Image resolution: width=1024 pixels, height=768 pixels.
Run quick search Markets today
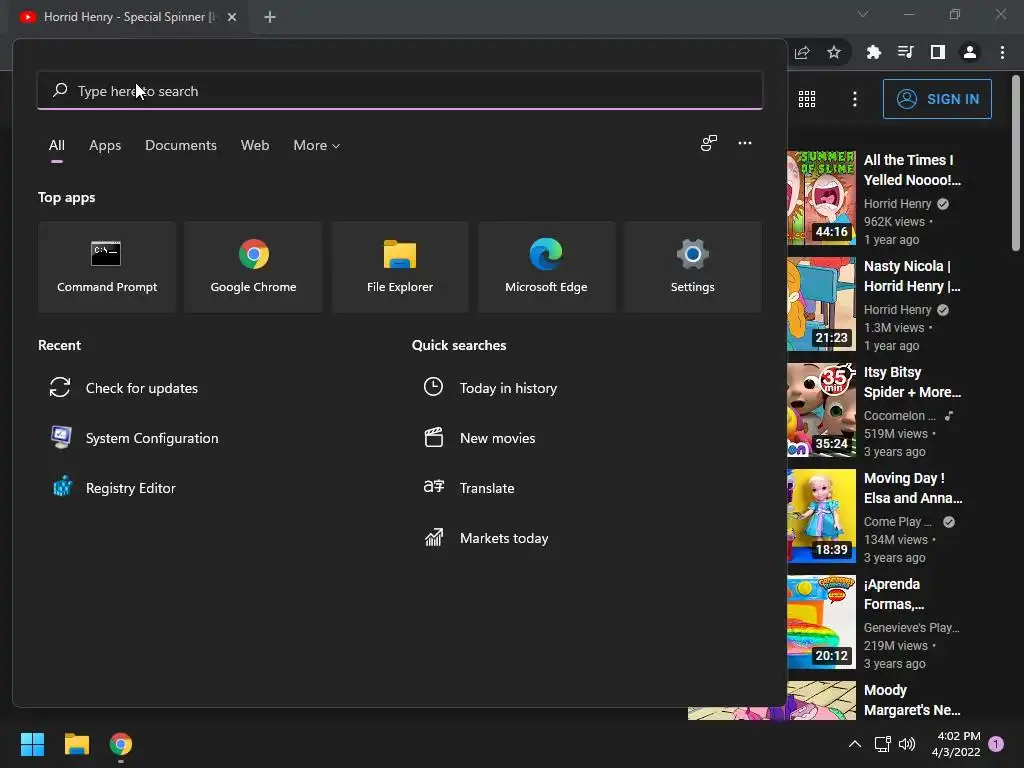tap(486, 538)
